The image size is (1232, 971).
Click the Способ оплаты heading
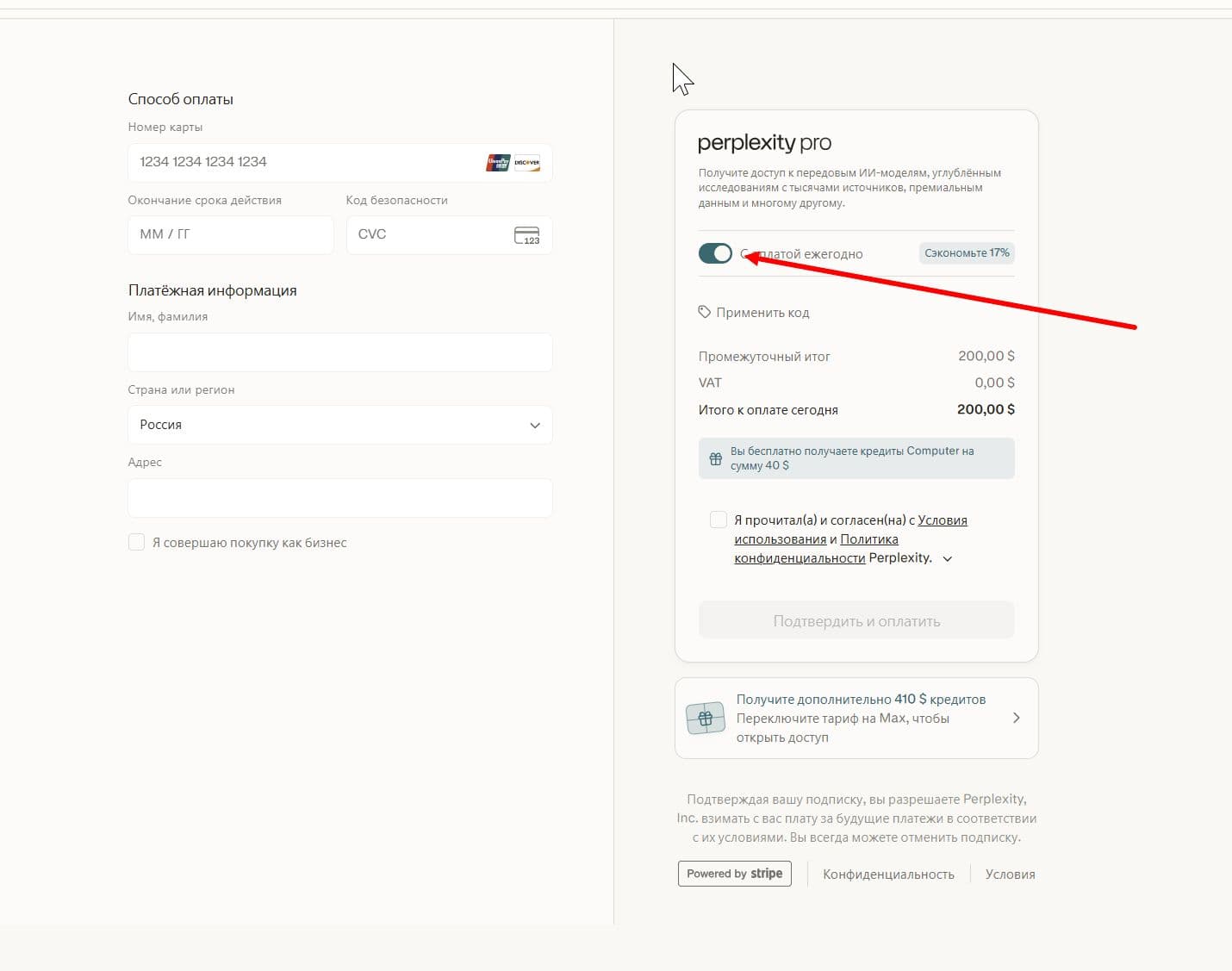181,99
